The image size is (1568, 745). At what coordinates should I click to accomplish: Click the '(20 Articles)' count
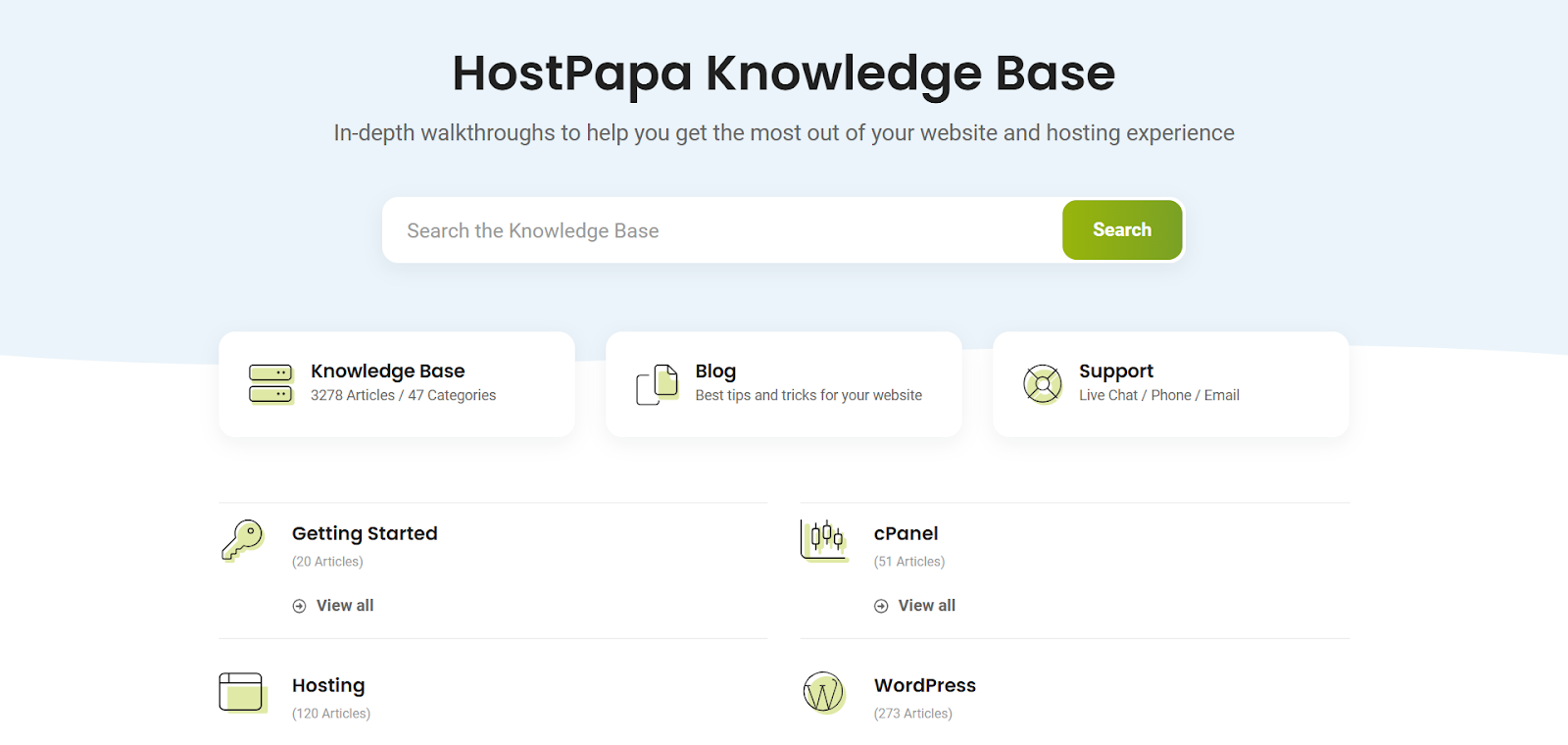pyautogui.click(x=327, y=562)
